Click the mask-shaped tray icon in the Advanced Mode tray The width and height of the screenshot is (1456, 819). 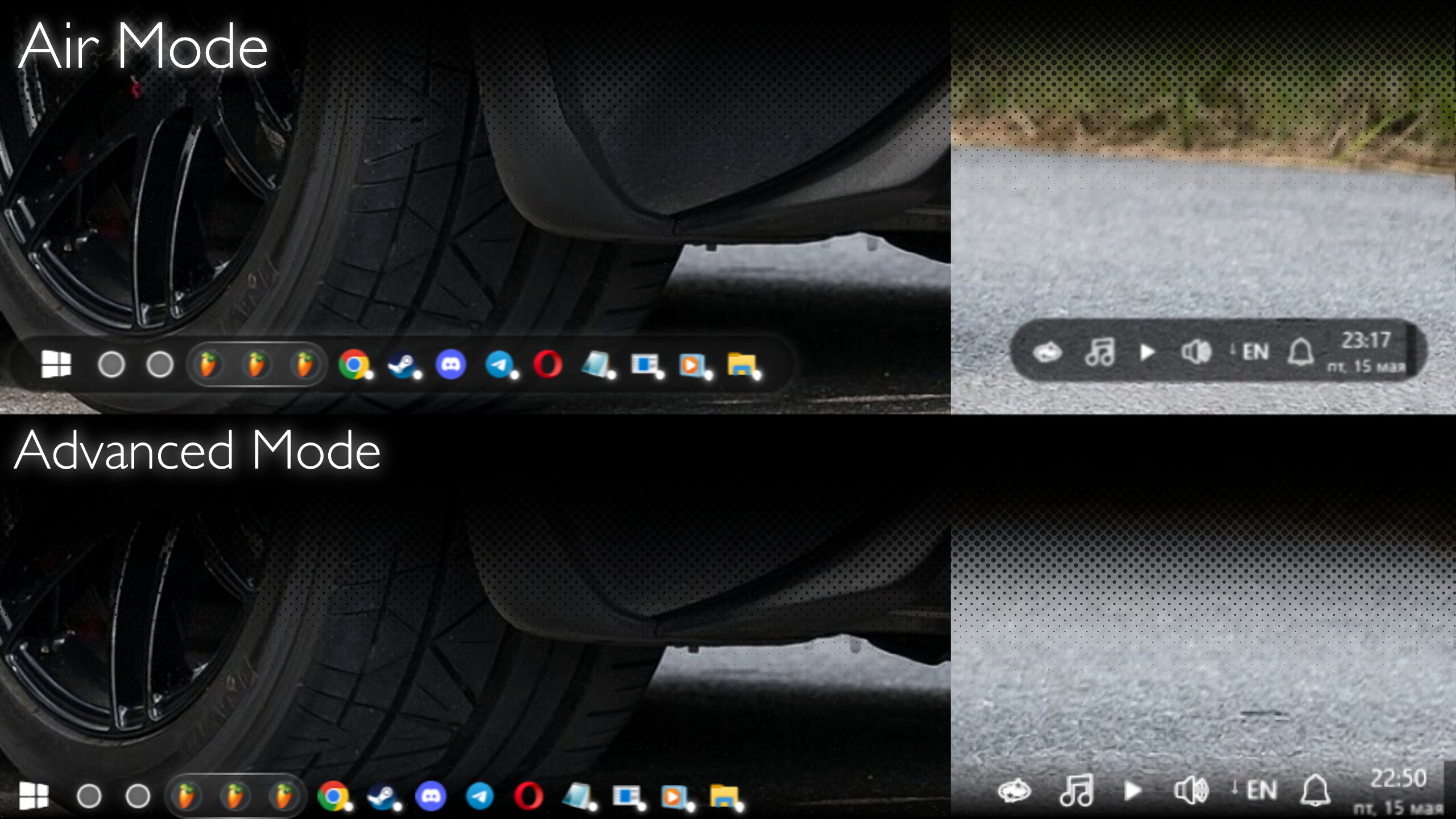[1014, 791]
